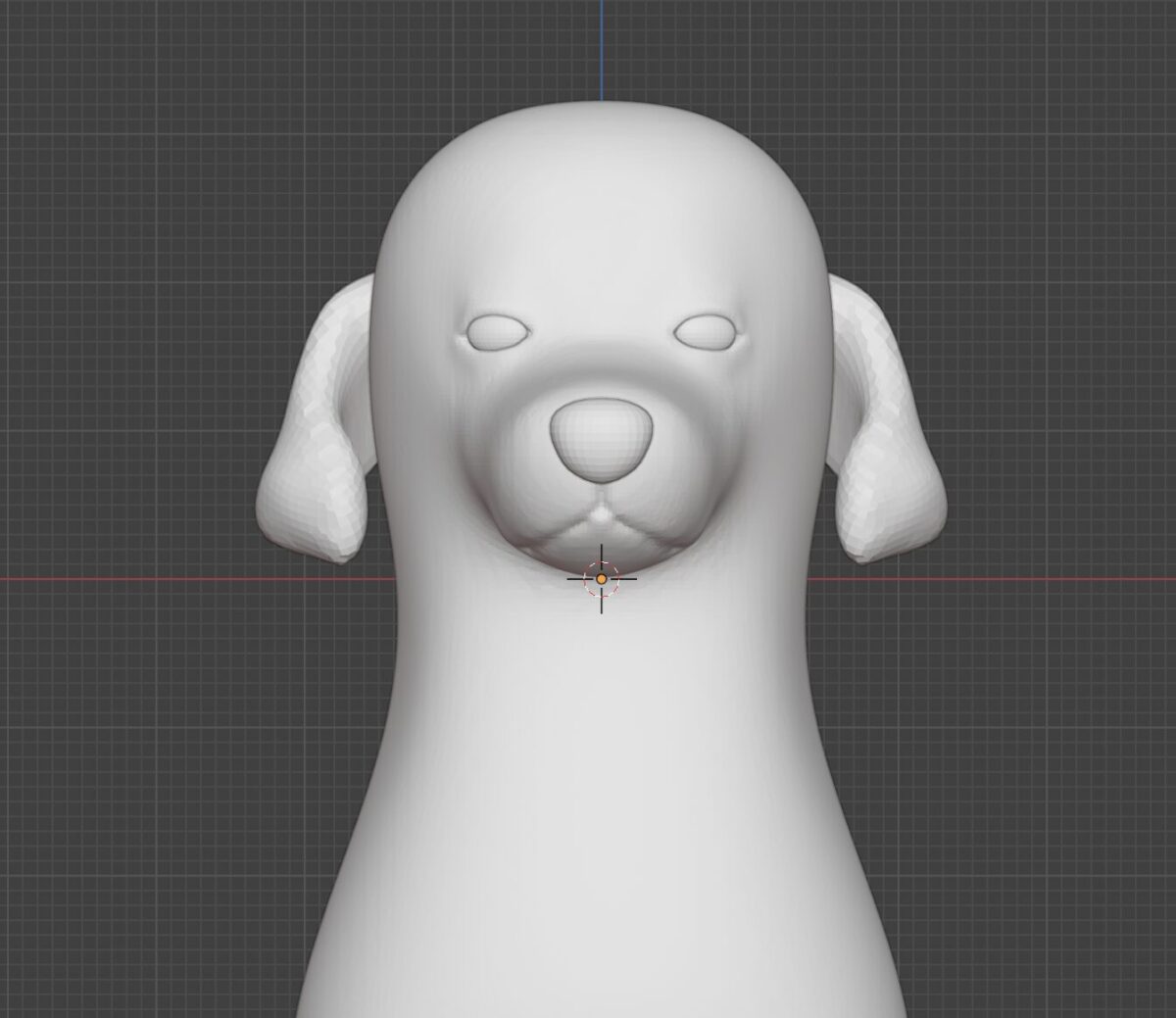
Task: Click the dog's eye on the viewport's right
Action: coord(705,331)
